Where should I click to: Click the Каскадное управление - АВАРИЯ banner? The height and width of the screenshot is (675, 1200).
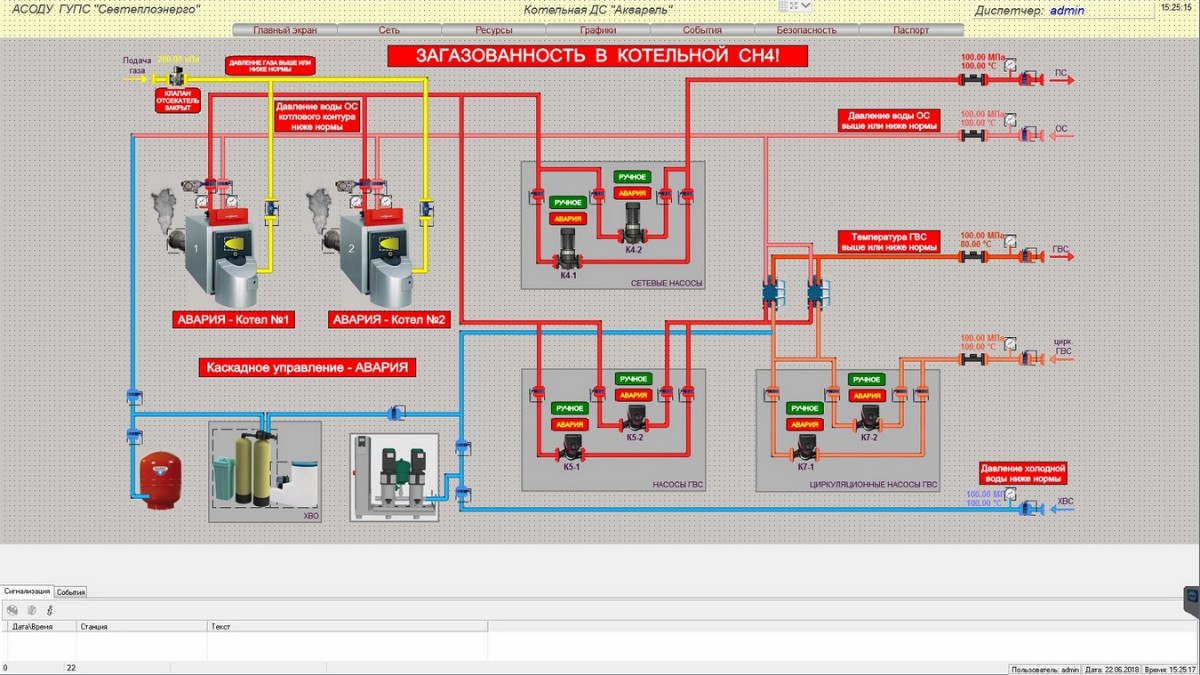click(308, 367)
